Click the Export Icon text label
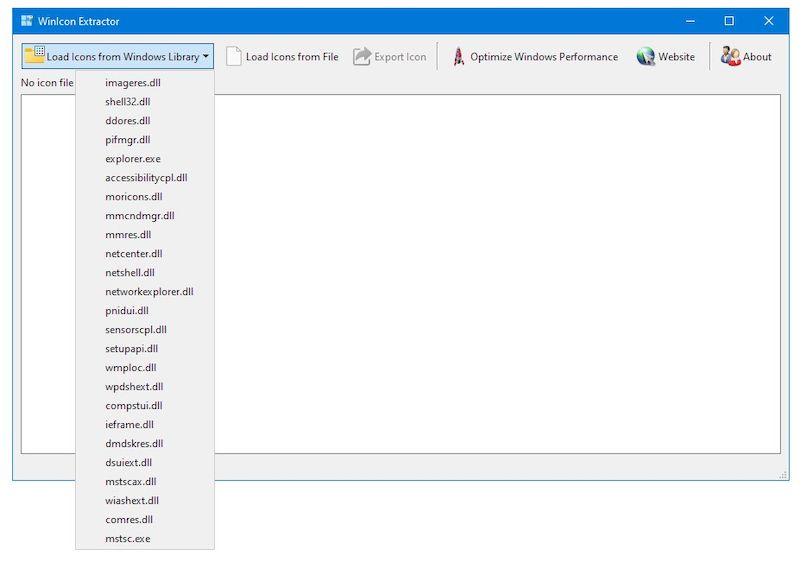This screenshot has height=562, width=800. click(400, 57)
